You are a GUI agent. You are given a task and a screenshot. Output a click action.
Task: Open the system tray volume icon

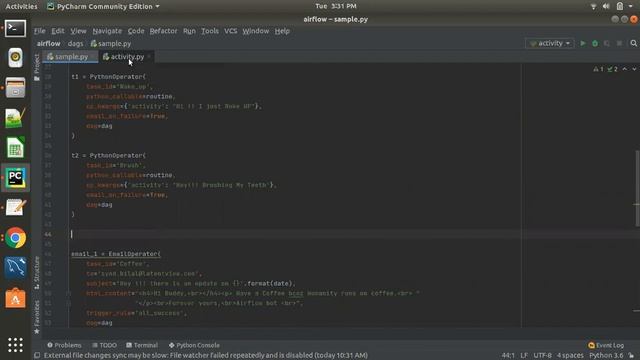[606, 6]
